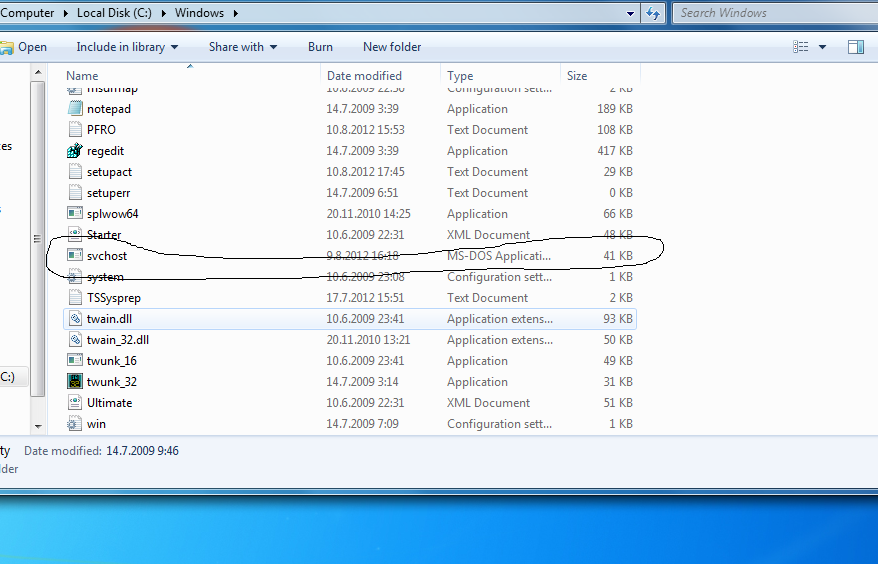Screen dimensions: 878x564
Task: Toggle the preview pane icon
Action: point(856,47)
